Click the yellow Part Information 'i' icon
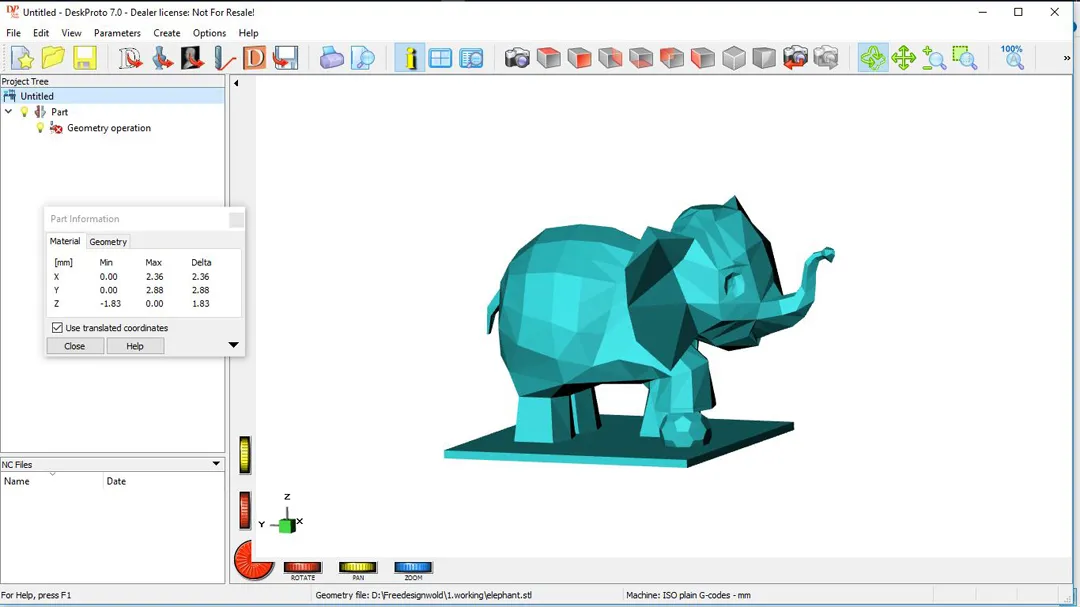 pos(409,58)
